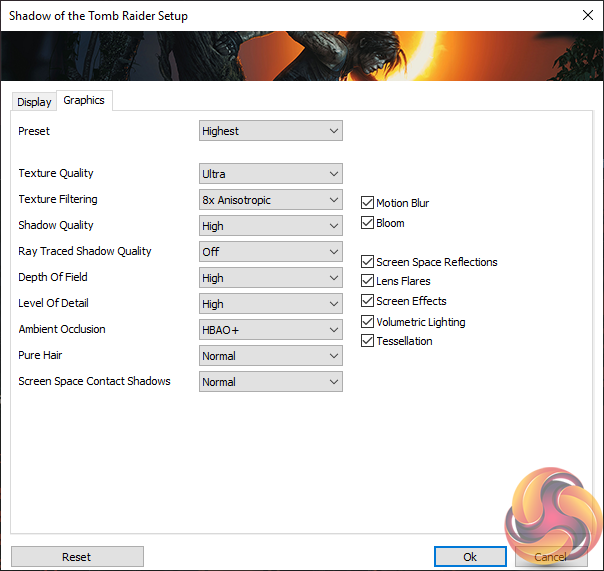Close the Tomb Raider Setup window
Screen dimensions: 604x571
coord(588,15)
